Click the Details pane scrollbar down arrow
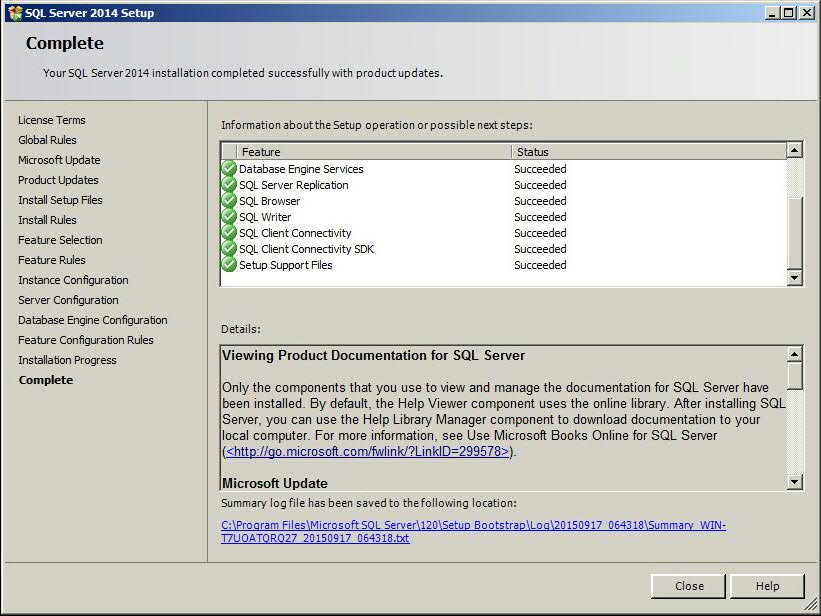The image size is (821, 616). coord(796,481)
